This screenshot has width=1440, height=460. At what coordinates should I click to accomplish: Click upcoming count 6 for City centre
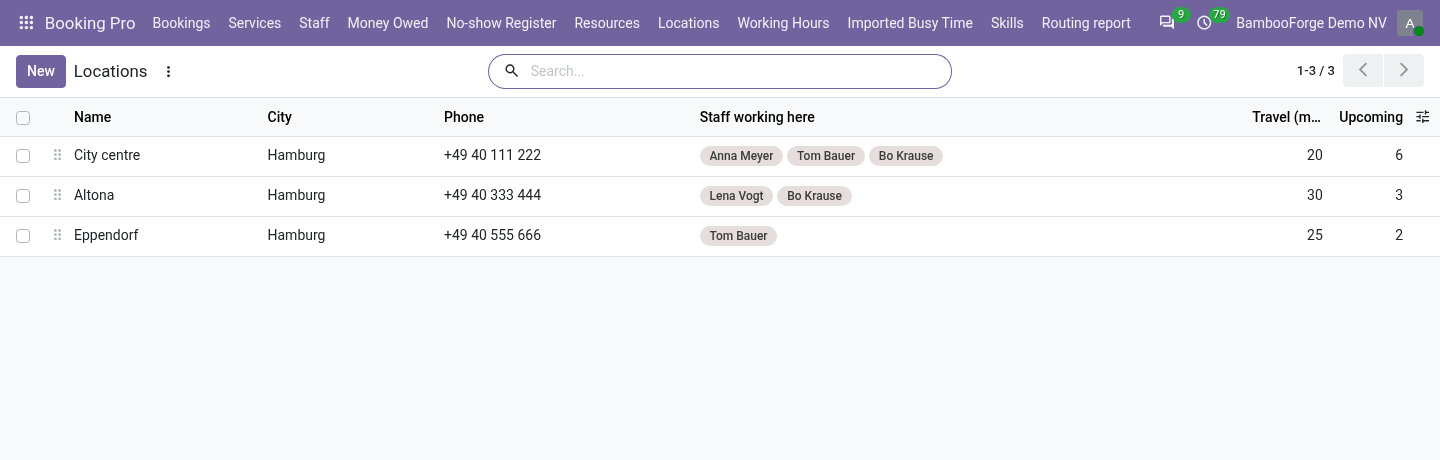tap(1399, 155)
